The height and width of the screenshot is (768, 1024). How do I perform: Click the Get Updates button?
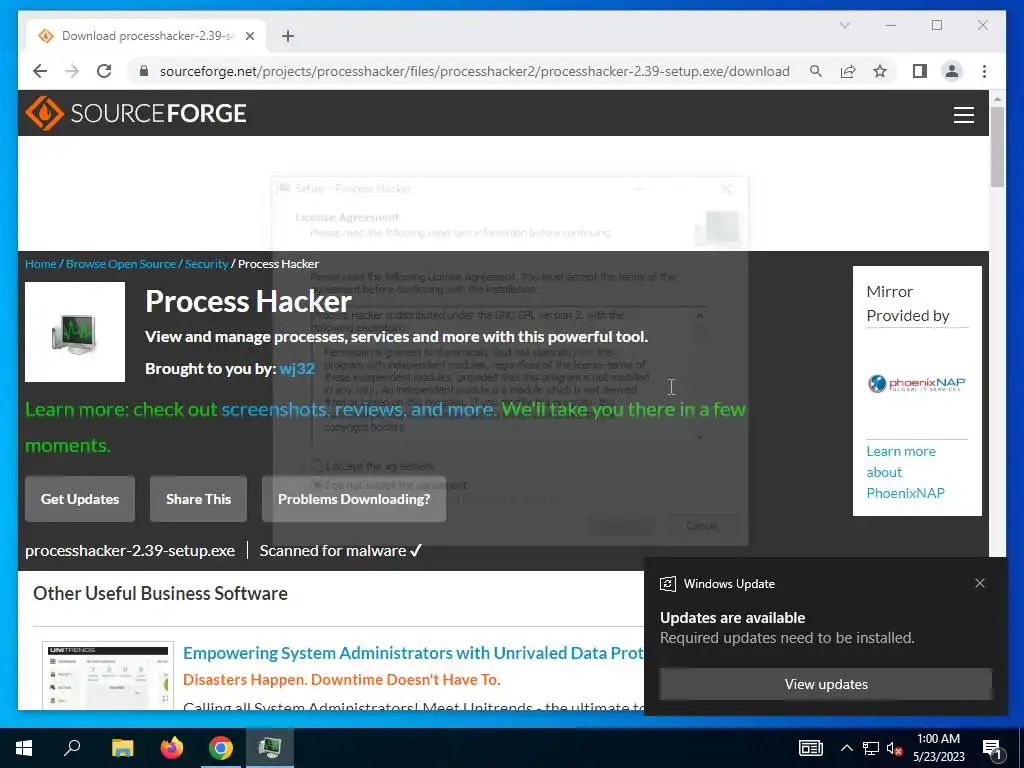(x=80, y=499)
